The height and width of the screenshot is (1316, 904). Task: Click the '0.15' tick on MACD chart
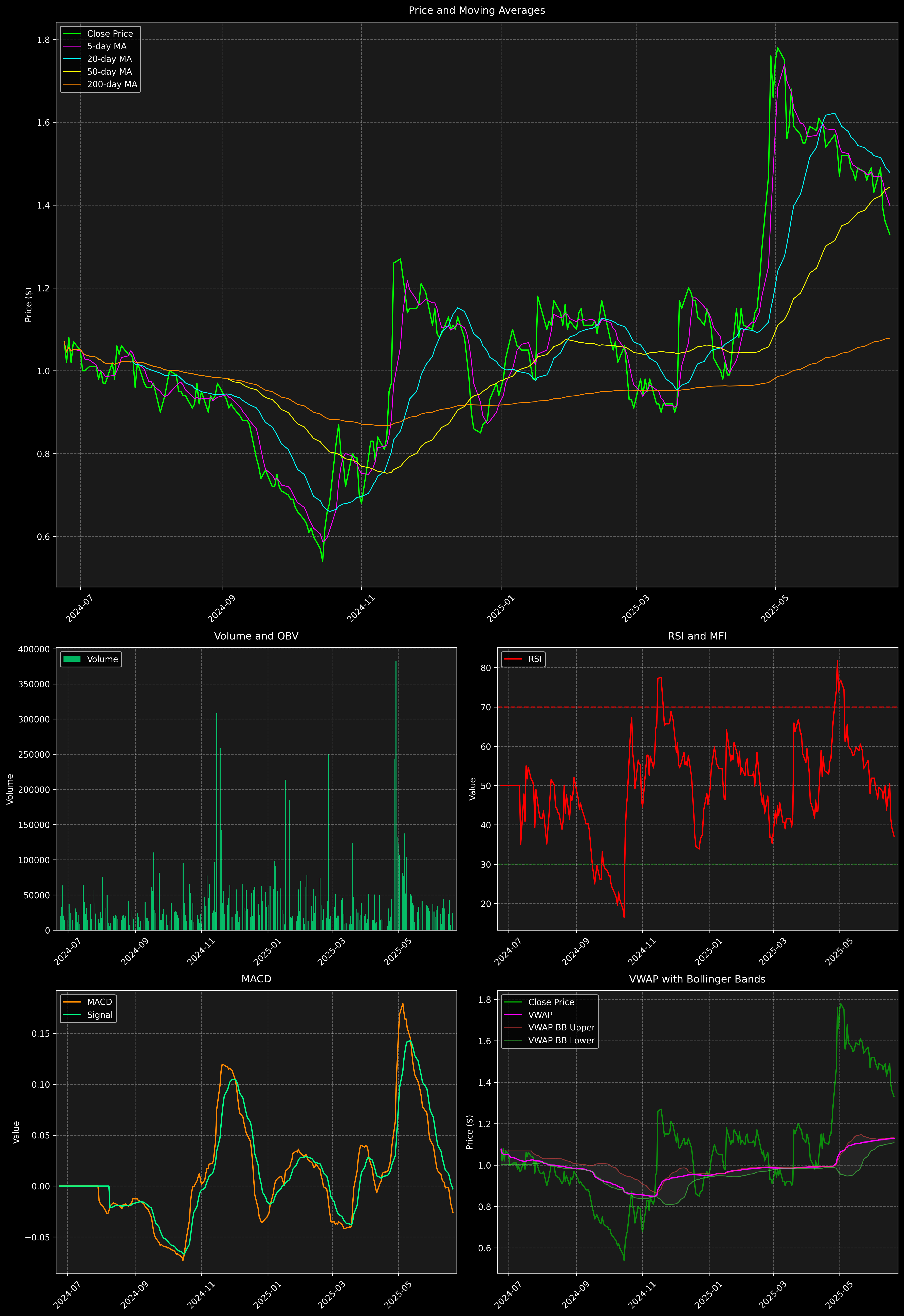pyautogui.click(x=41, y=1034)
